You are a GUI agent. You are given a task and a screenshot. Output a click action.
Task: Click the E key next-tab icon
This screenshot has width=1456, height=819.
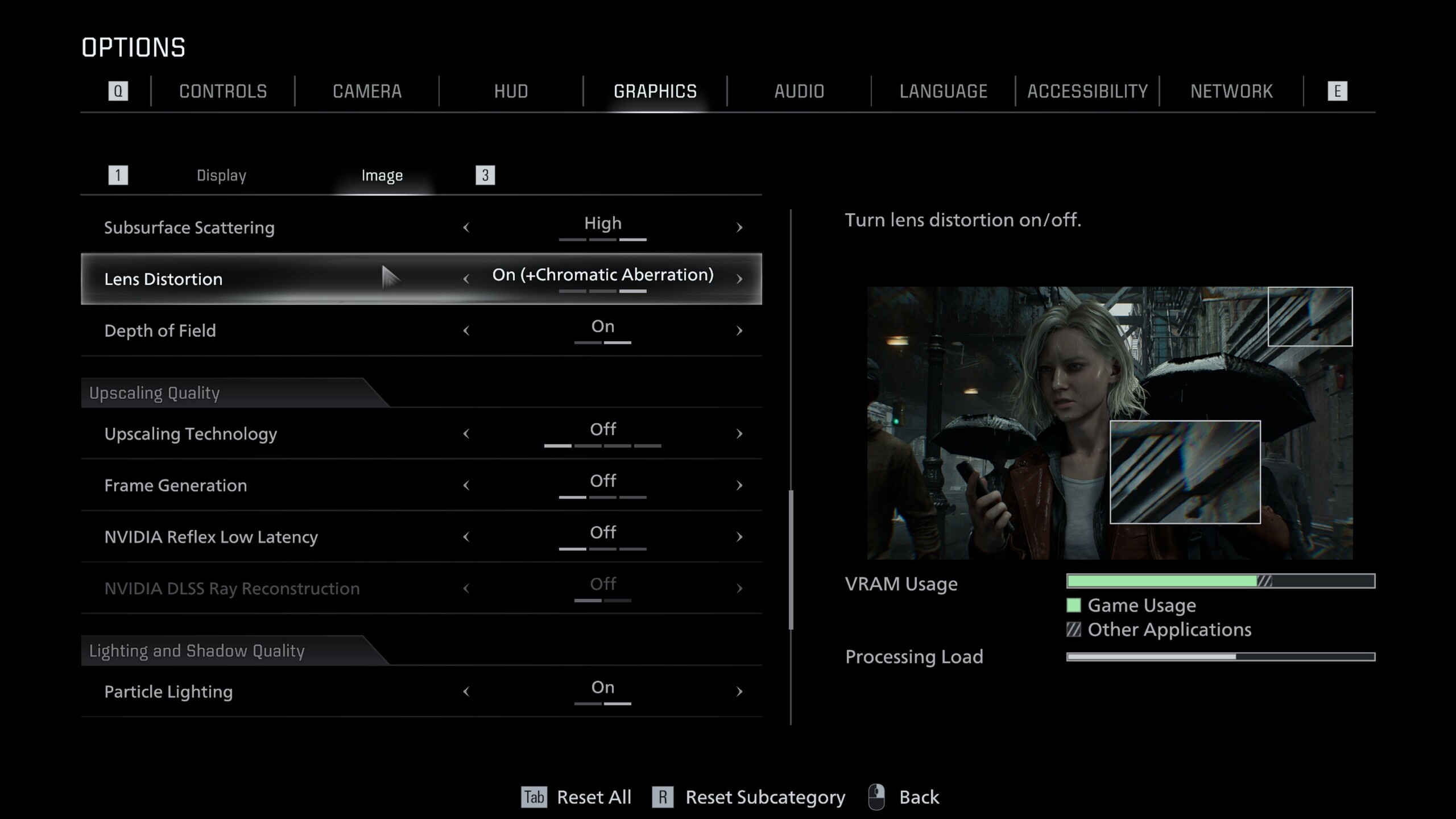[1337, 91]
